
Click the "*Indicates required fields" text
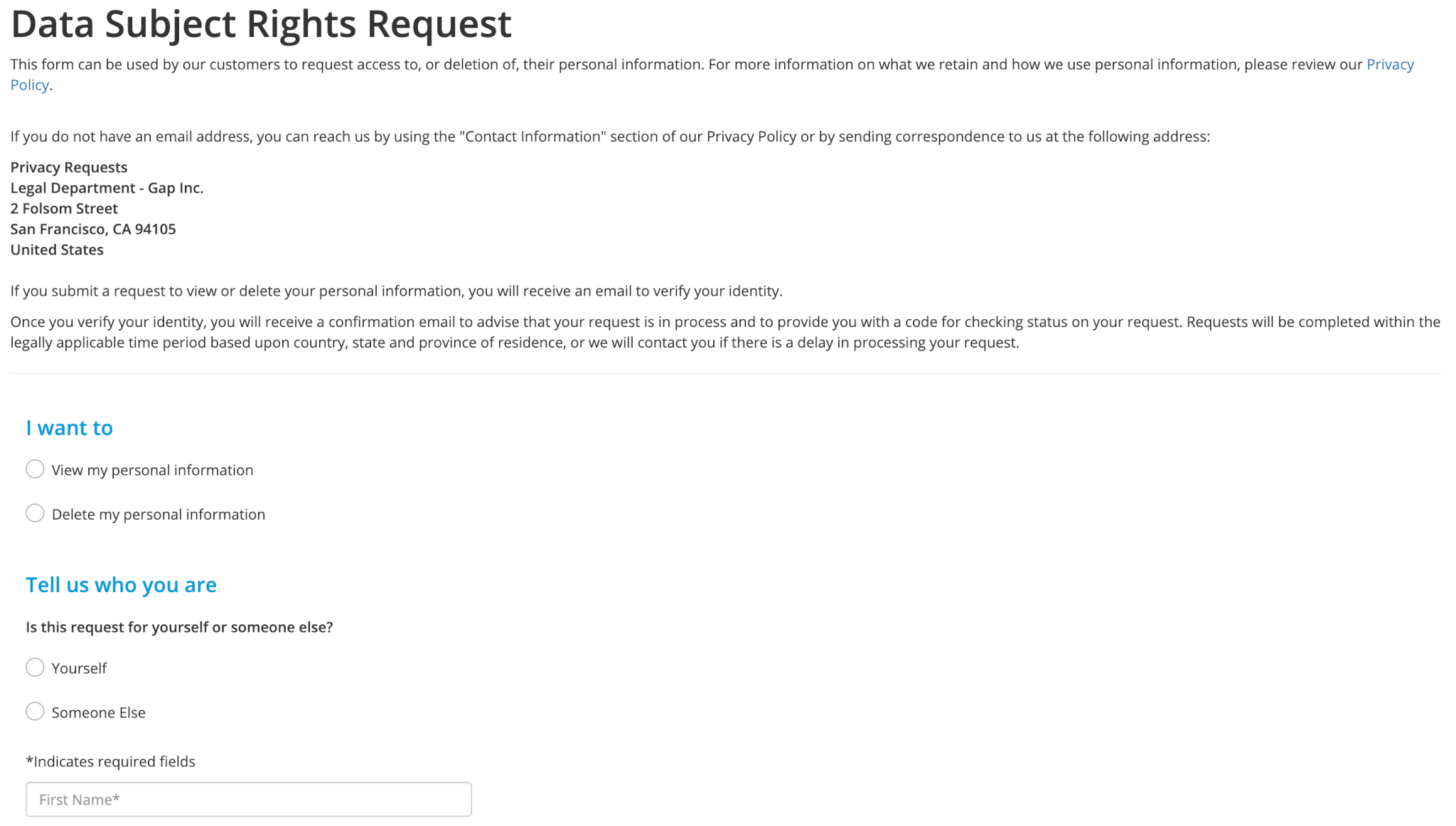110,761
